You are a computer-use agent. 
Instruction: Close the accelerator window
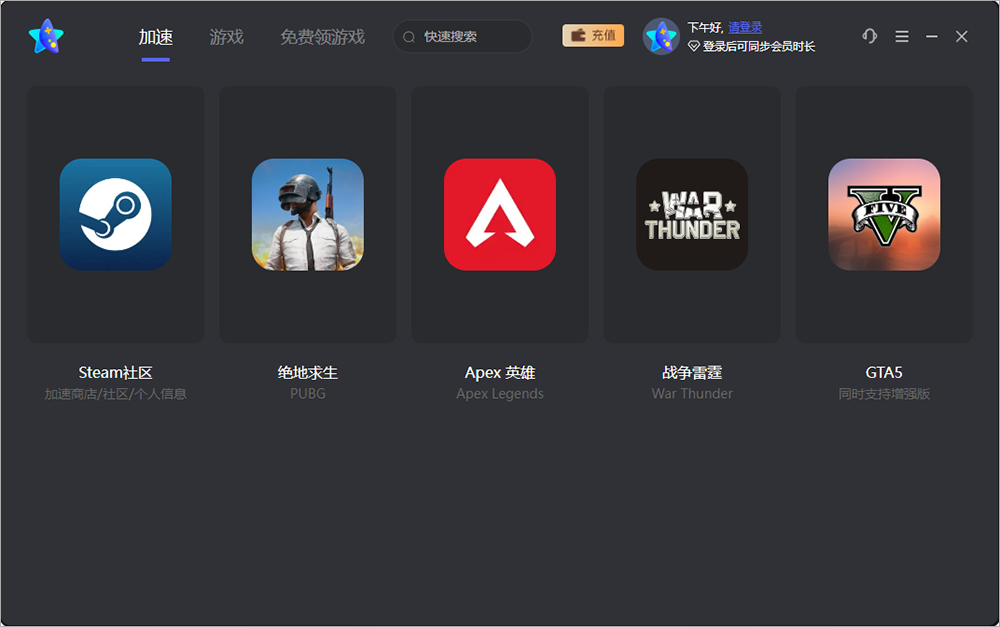click(962, 36)
